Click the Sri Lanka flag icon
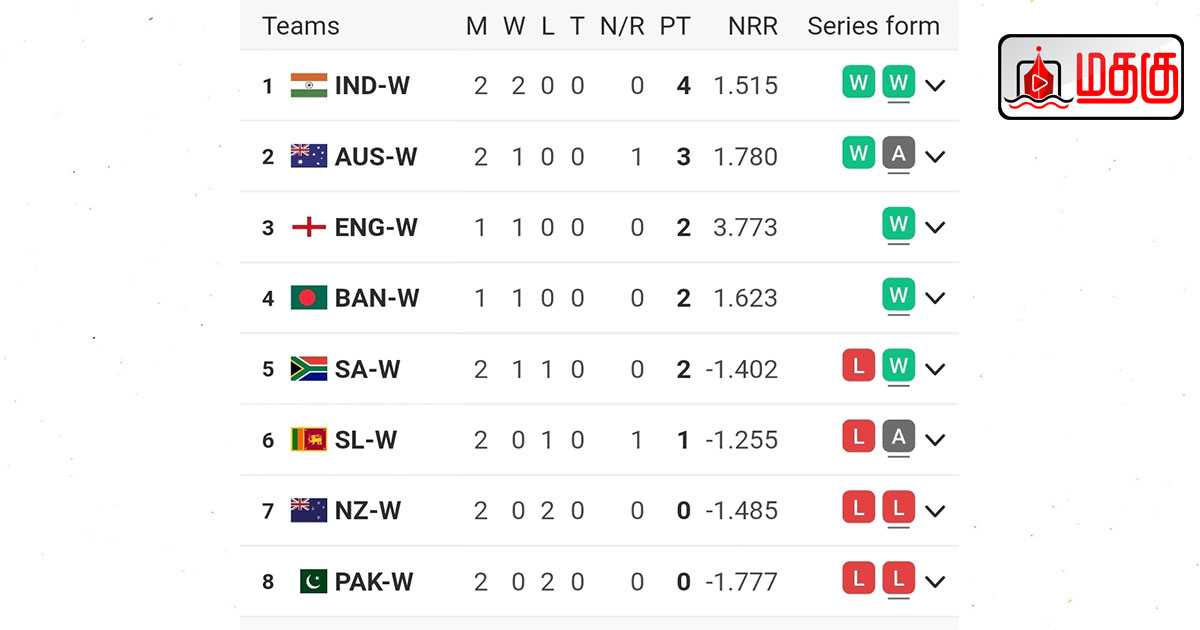 coord(309,440)
